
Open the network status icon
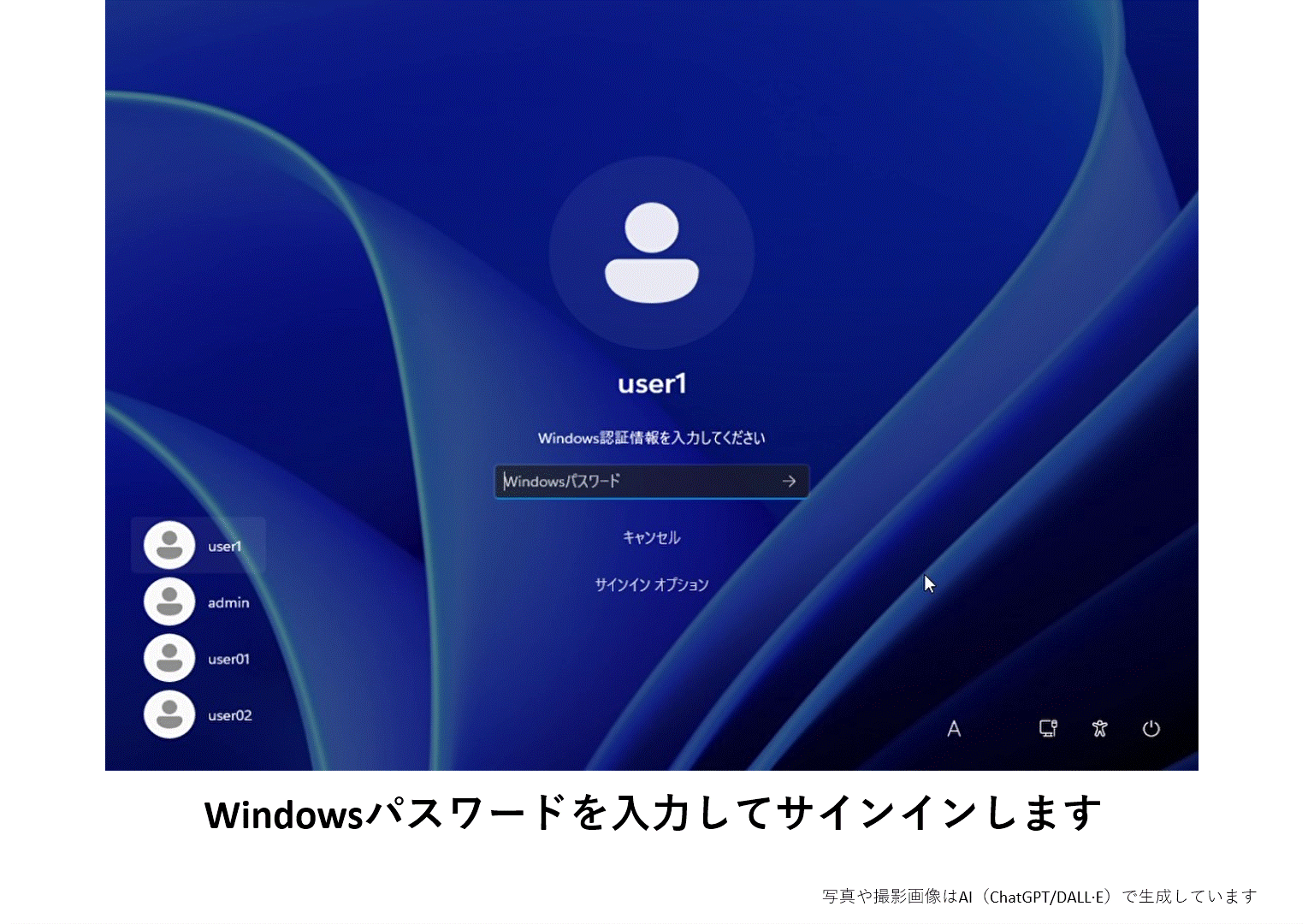(x=1048, y=728)
